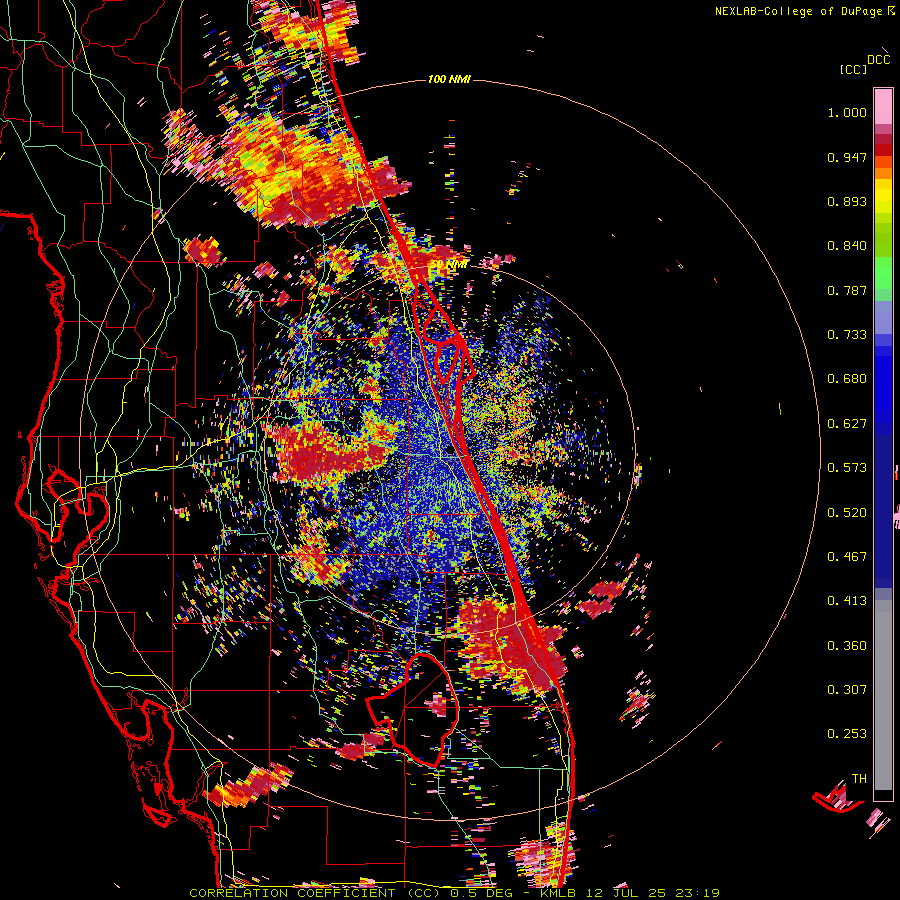Select the 0.947 scale value
Viewport: 900px width, 900px height.
847,157
